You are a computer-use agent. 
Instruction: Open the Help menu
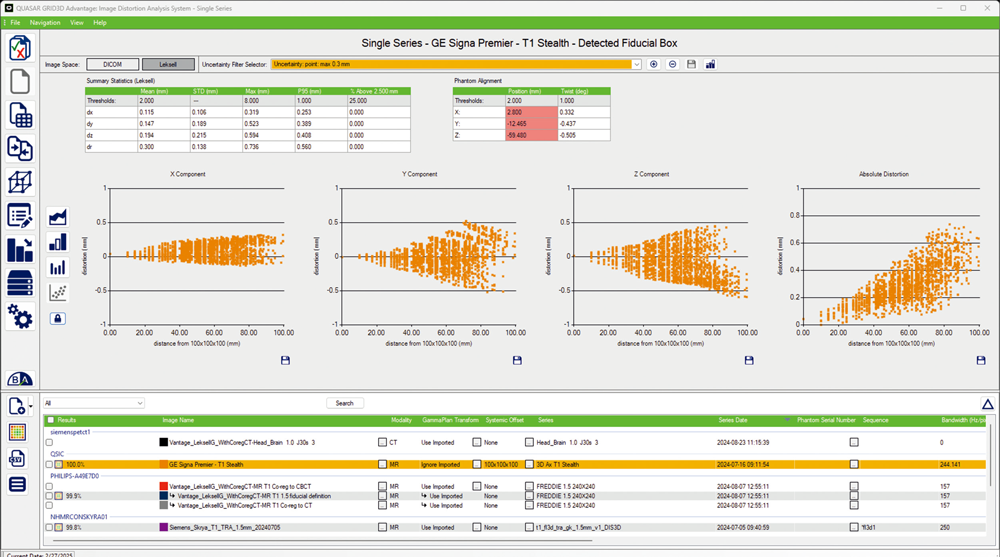100,22
